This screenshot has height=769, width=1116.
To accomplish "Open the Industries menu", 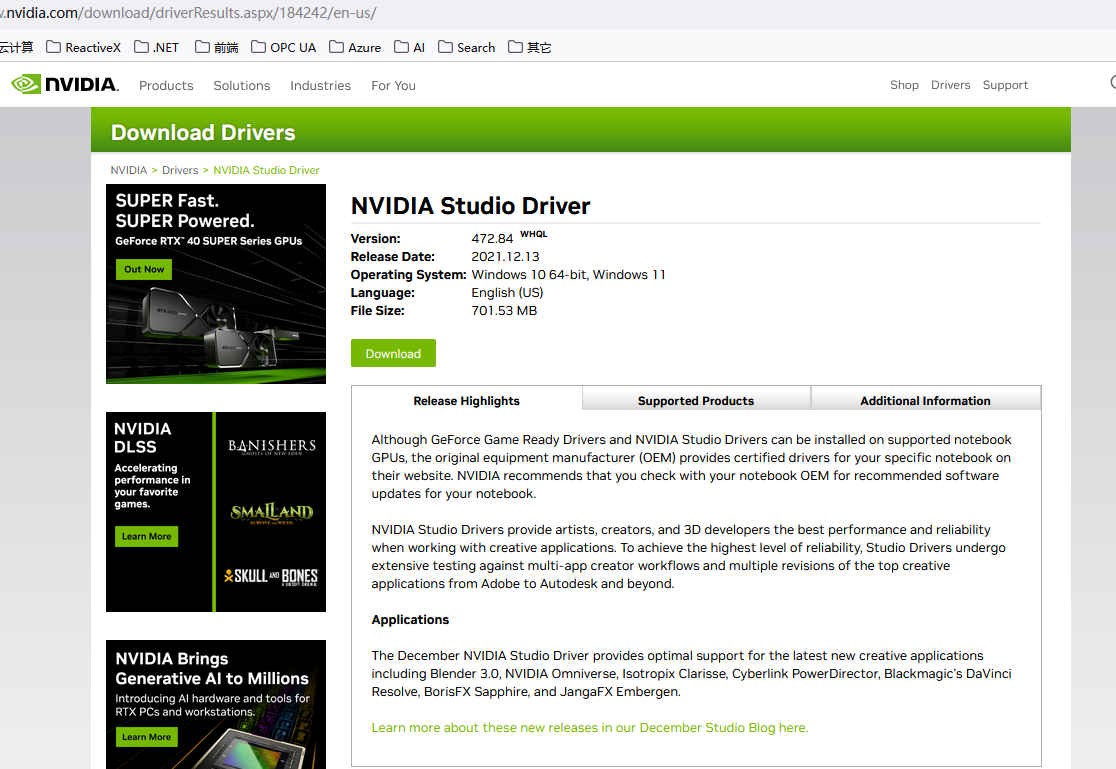I will (x=320, y=85).
